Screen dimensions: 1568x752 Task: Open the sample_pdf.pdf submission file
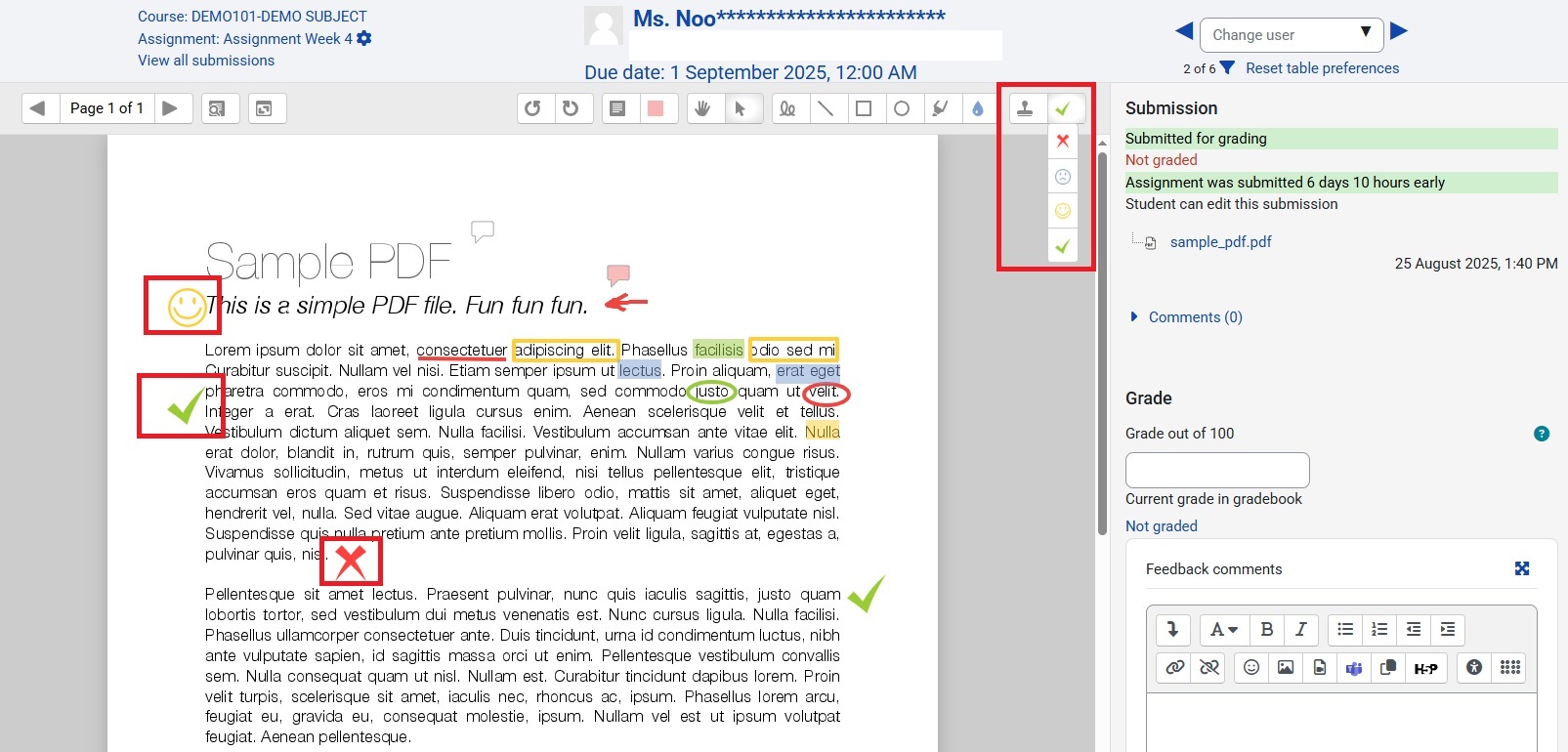tap(1220, 242)
